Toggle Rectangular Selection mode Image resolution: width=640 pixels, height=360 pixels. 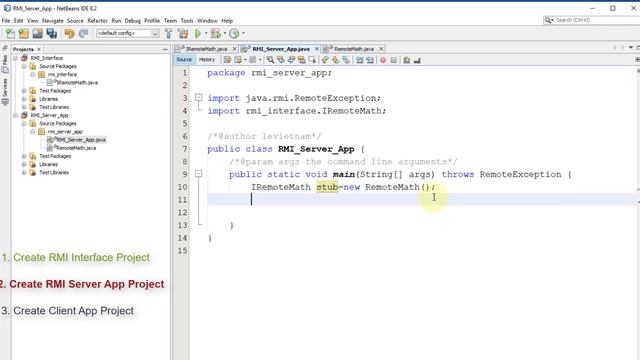(x=312, y=60)
